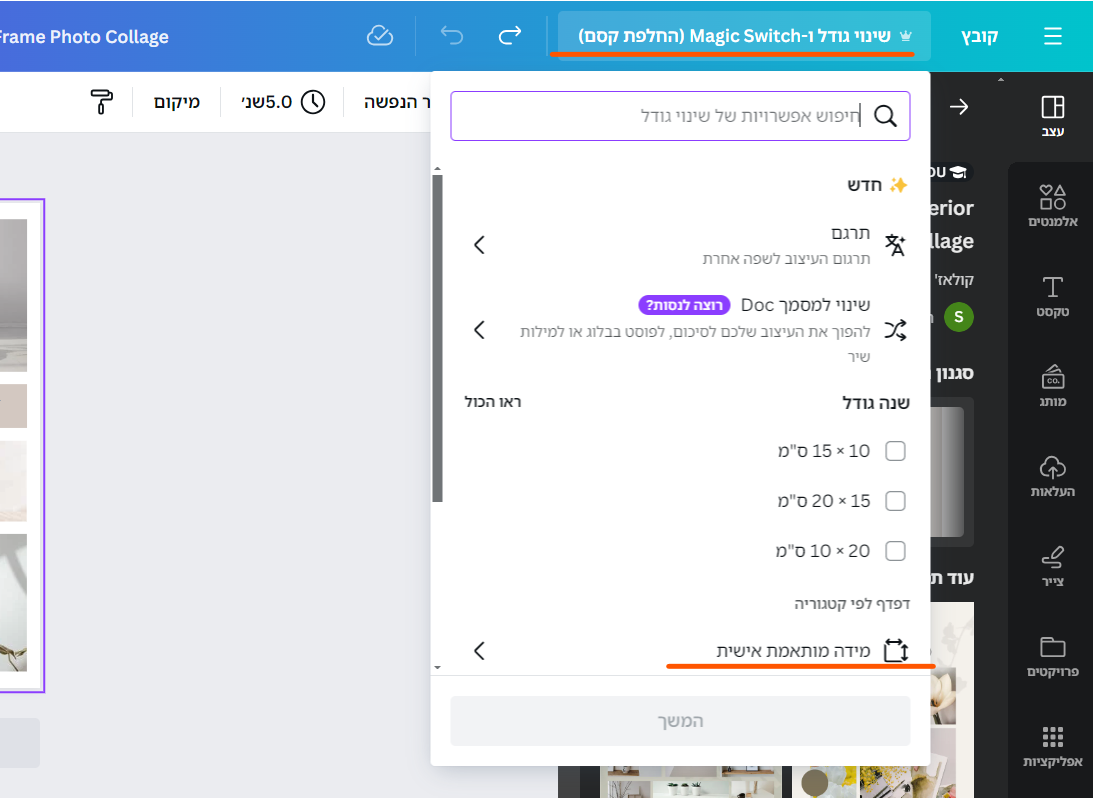Screen dimensions: 1093x798
Task: Open the טקסט text sidebar tab
Action: [x=1053, y=296]
